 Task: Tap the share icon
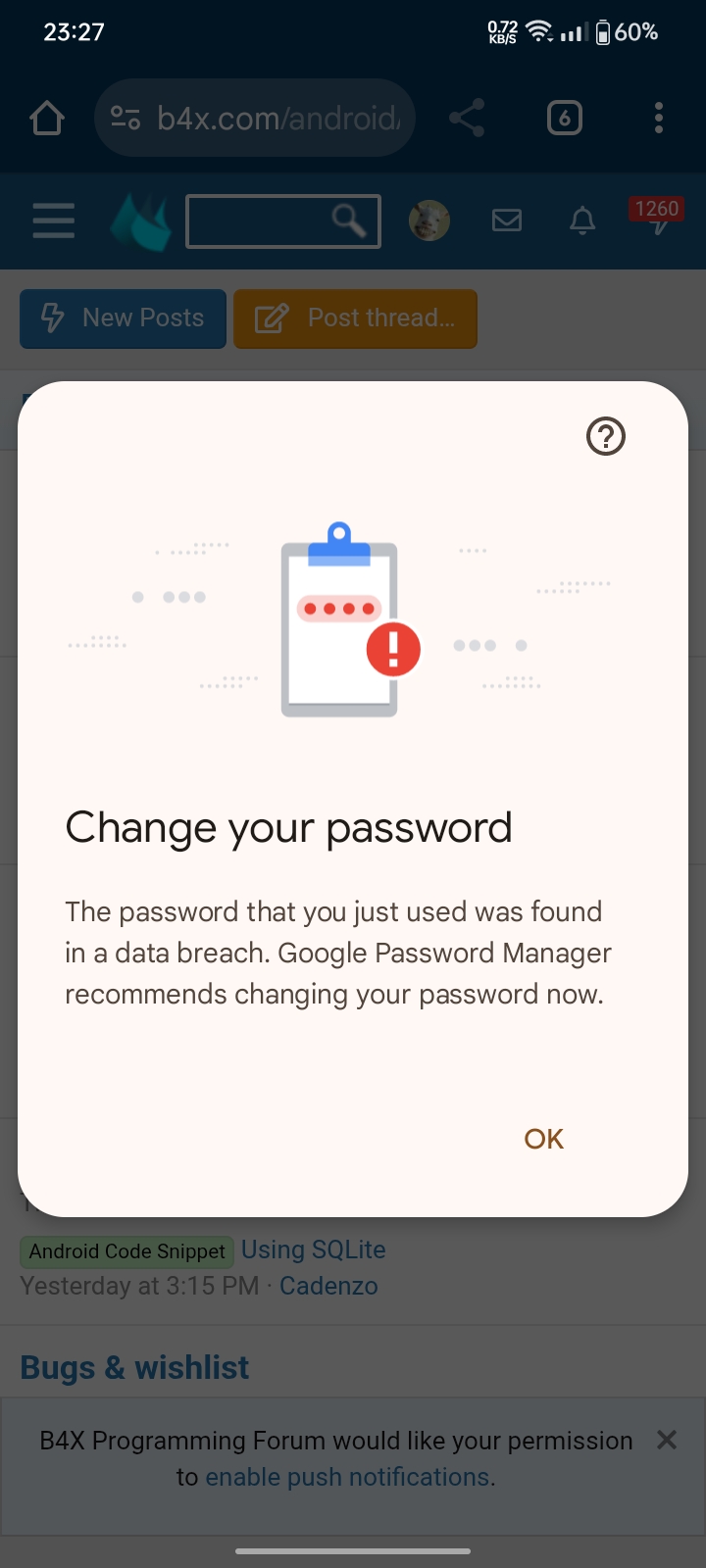(467, 119)
